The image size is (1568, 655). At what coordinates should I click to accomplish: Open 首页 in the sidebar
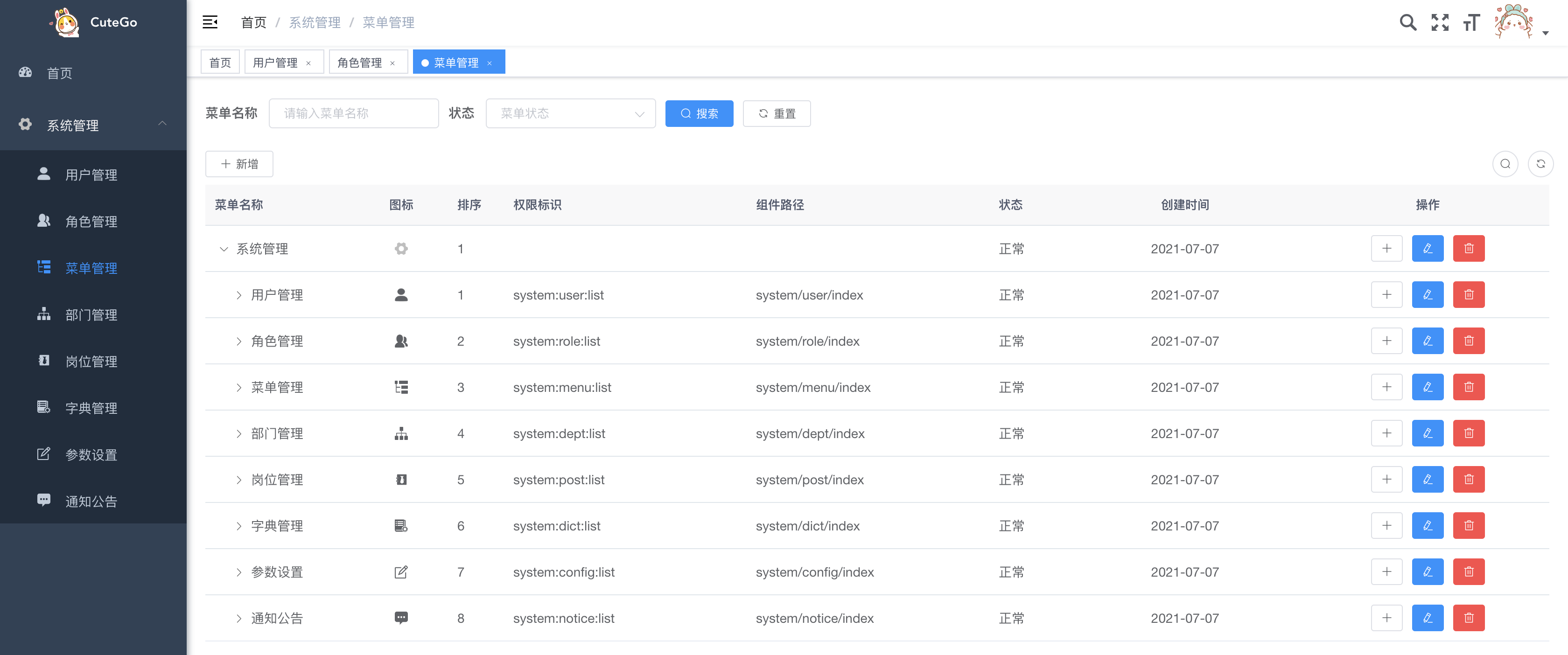pyautogui.click(x=93, y=73)
